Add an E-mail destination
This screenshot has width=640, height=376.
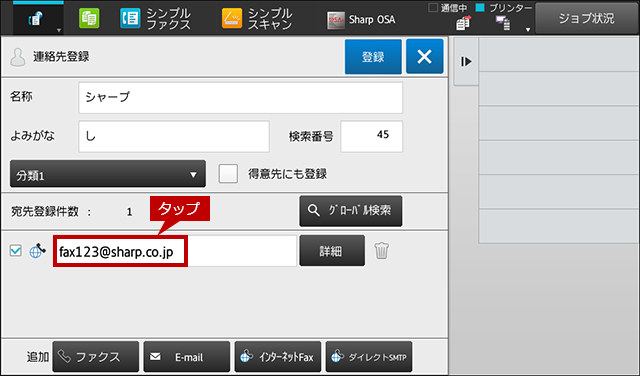click(187, 357)
